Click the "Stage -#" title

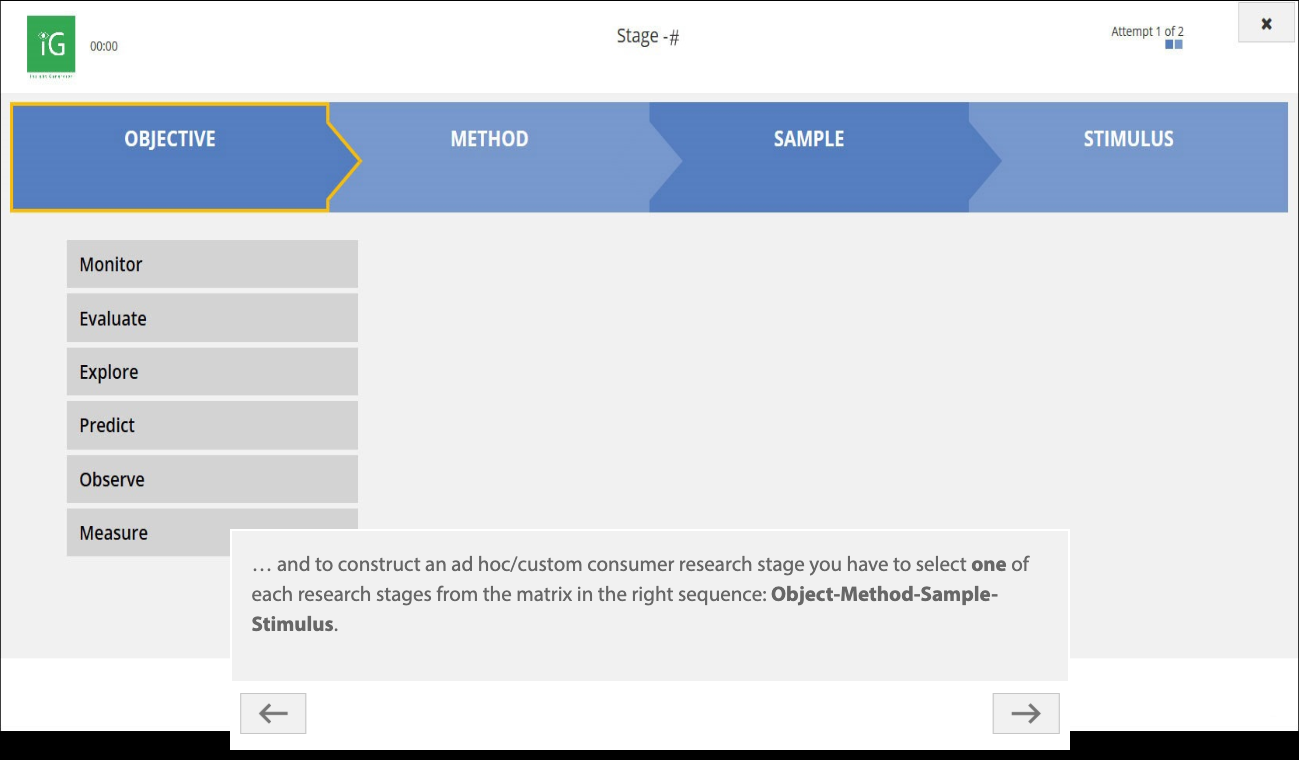pyautogui.click(x=648, y=37)
